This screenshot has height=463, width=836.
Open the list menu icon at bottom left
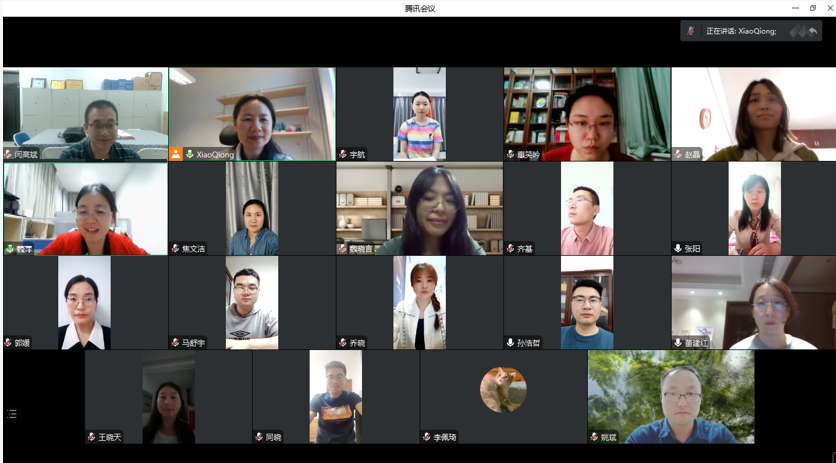point(12,413)
